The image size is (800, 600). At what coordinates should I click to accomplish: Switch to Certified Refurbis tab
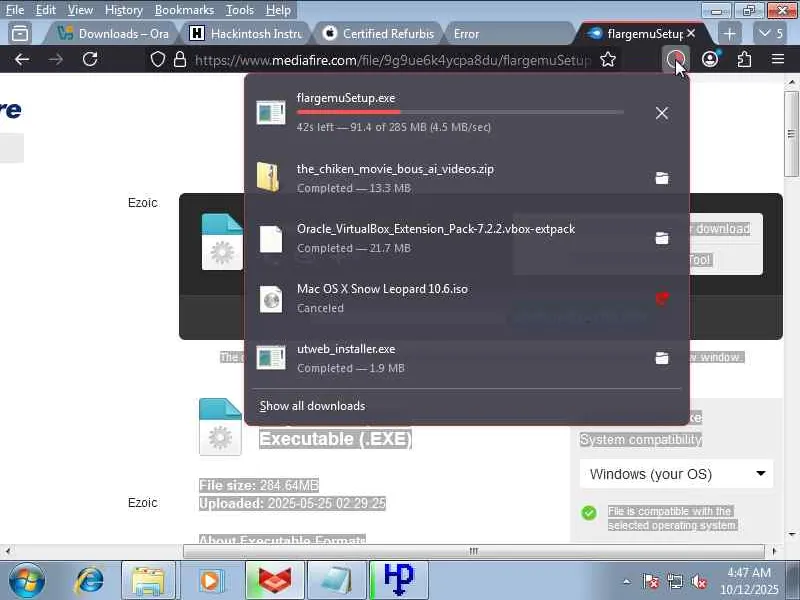tap(379, 34)
